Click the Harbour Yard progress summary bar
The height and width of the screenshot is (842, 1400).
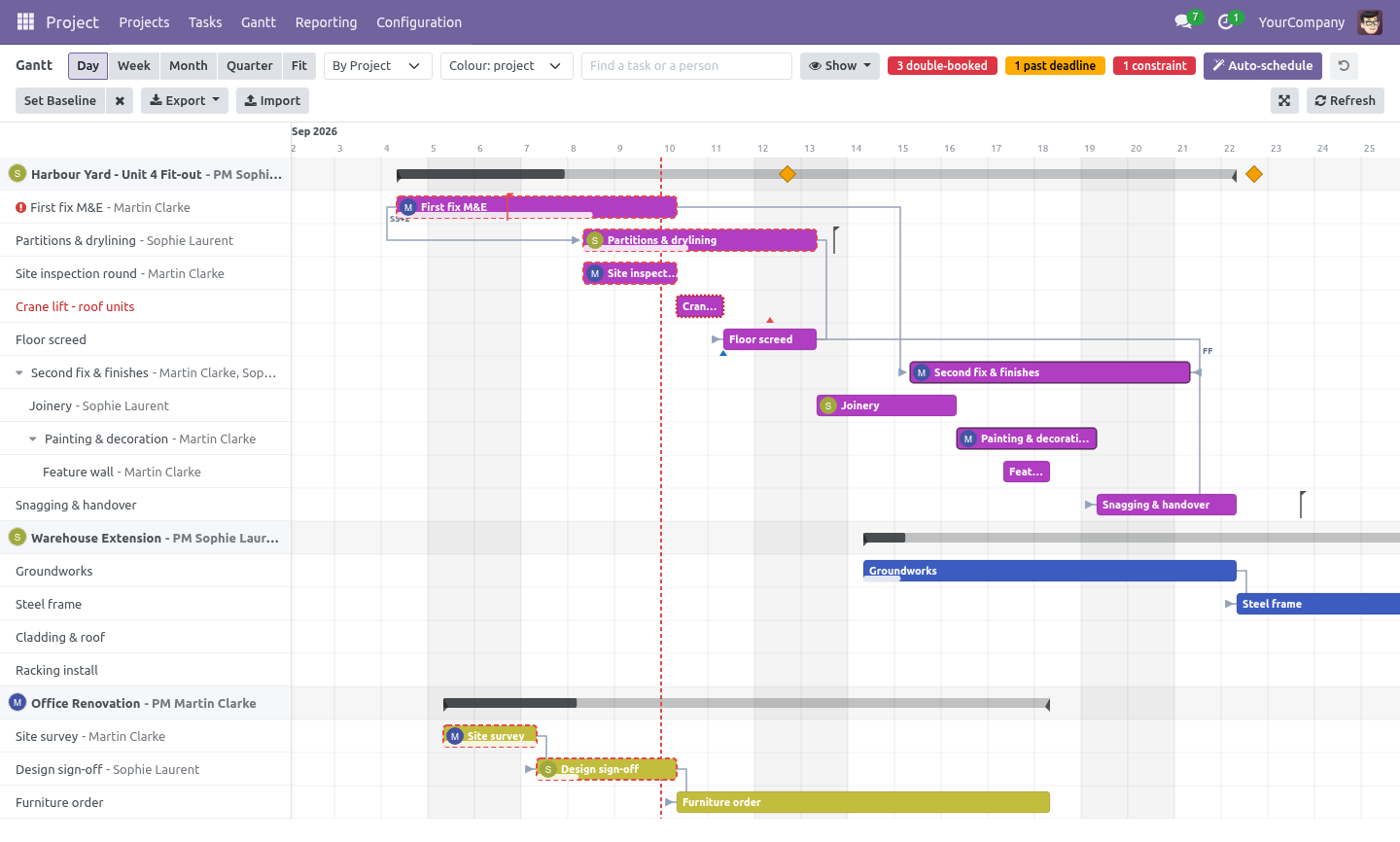click(817, 174)
